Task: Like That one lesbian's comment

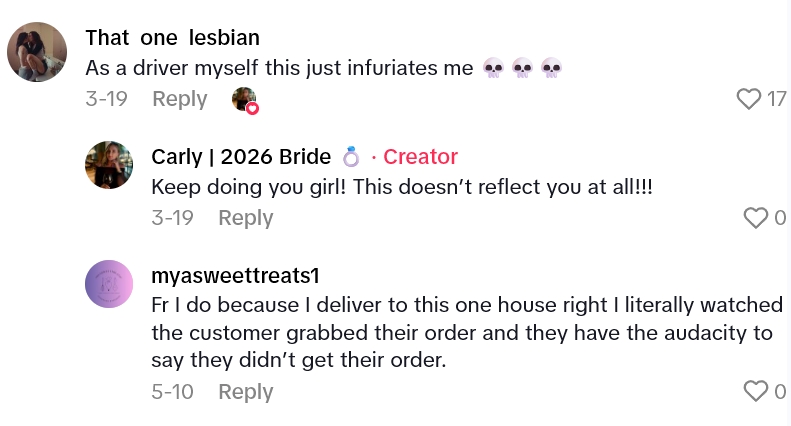Action: (749, 98)
